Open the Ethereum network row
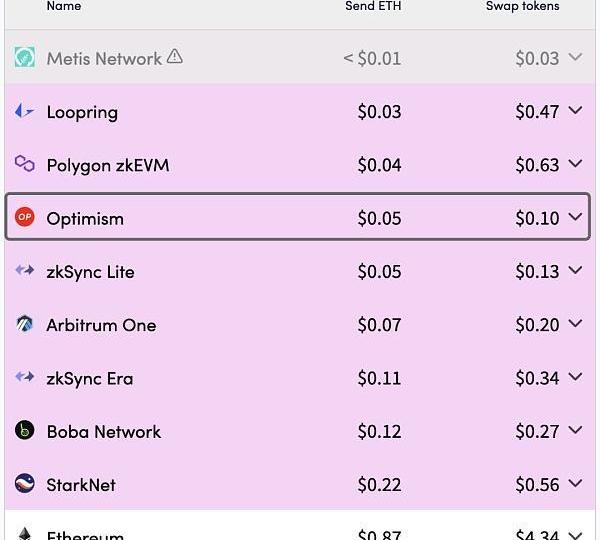Viewport: 600px width, 540px height. coord(85,534)
